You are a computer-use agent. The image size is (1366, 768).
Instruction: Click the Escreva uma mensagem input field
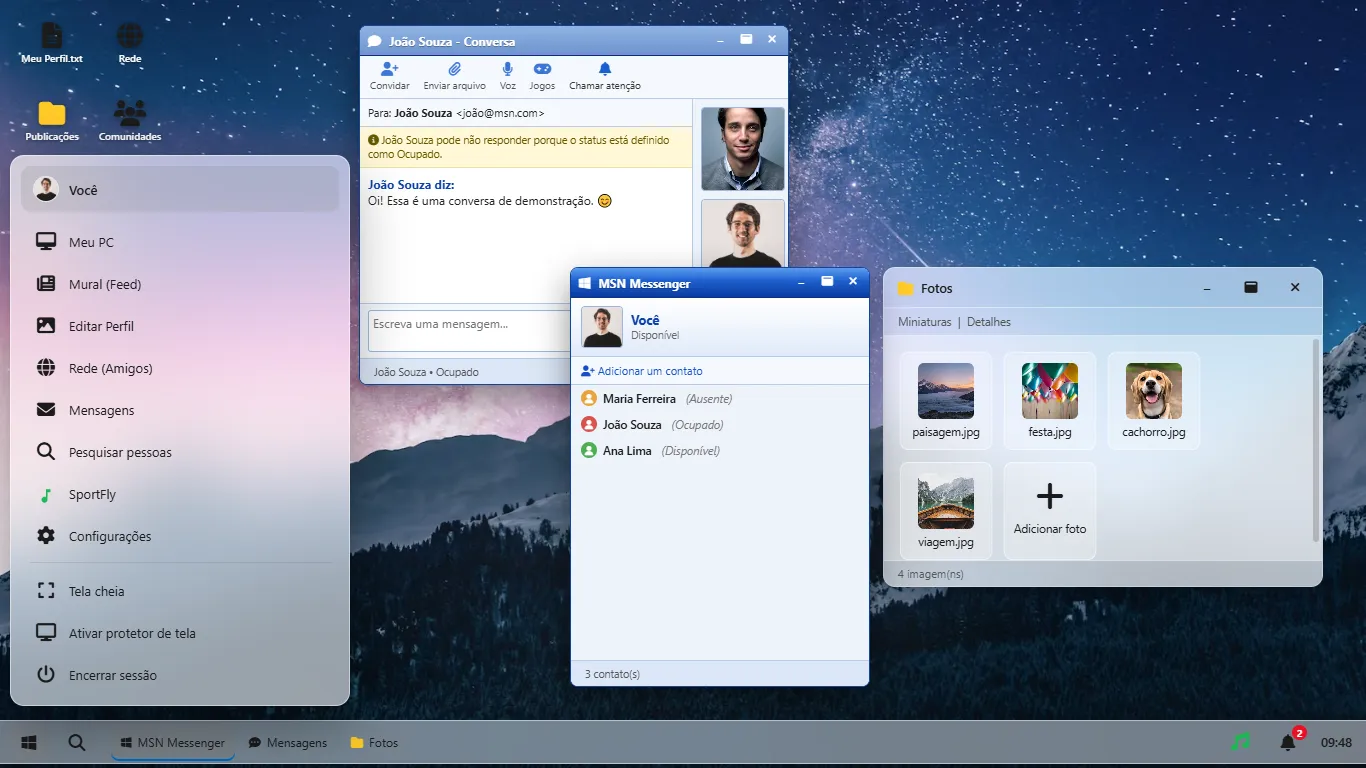(x=469, y=331)
